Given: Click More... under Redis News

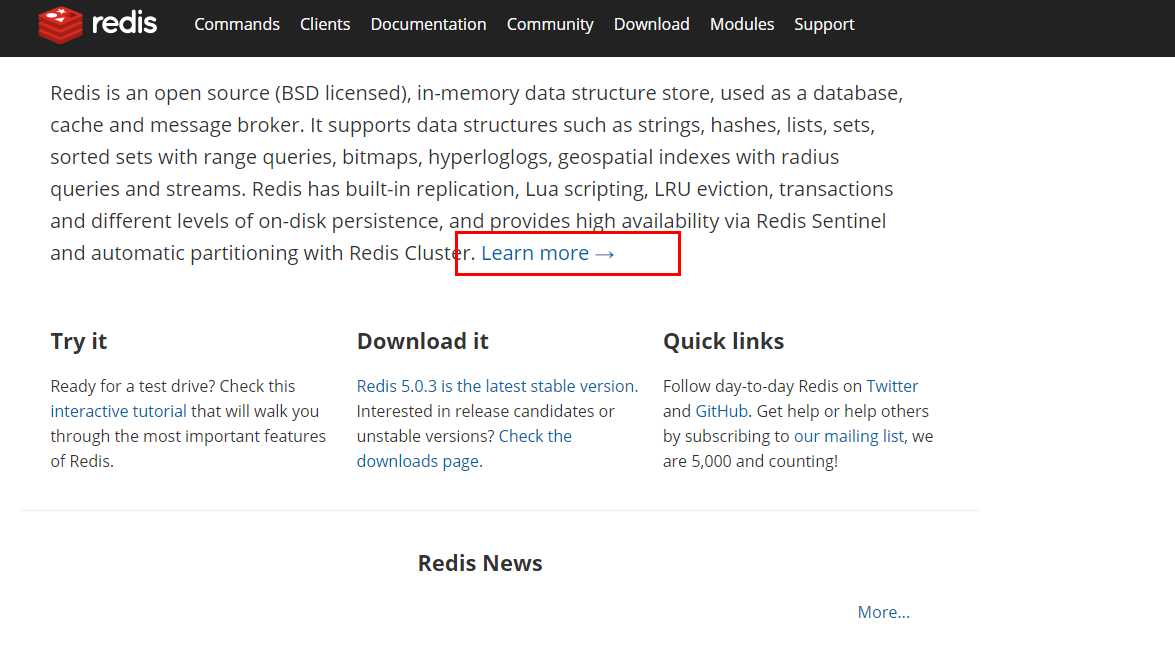Looking at the screenshot, I should 883,612.
